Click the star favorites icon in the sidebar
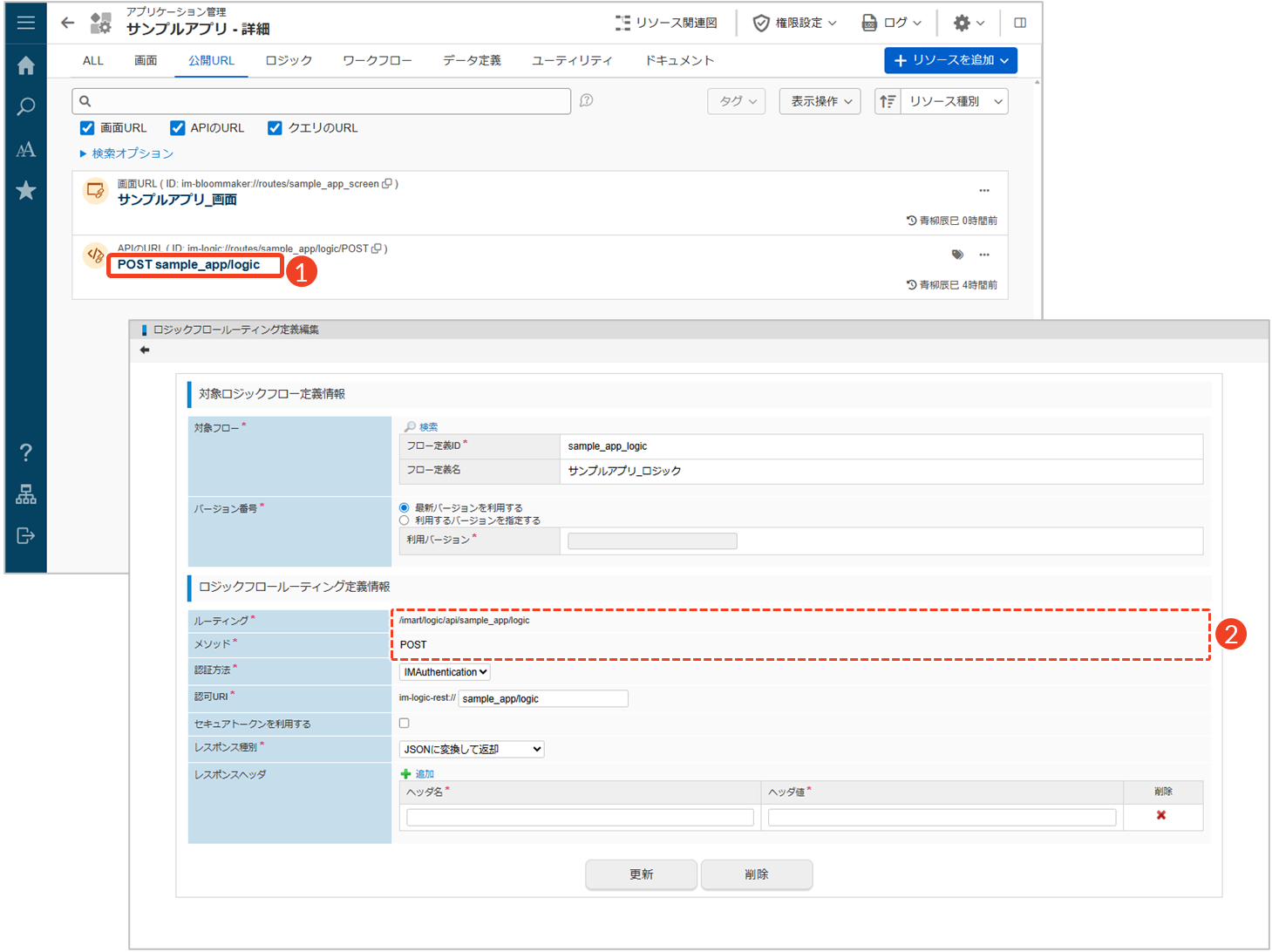This screenshot has width=1272, height=952. point(26,190)
